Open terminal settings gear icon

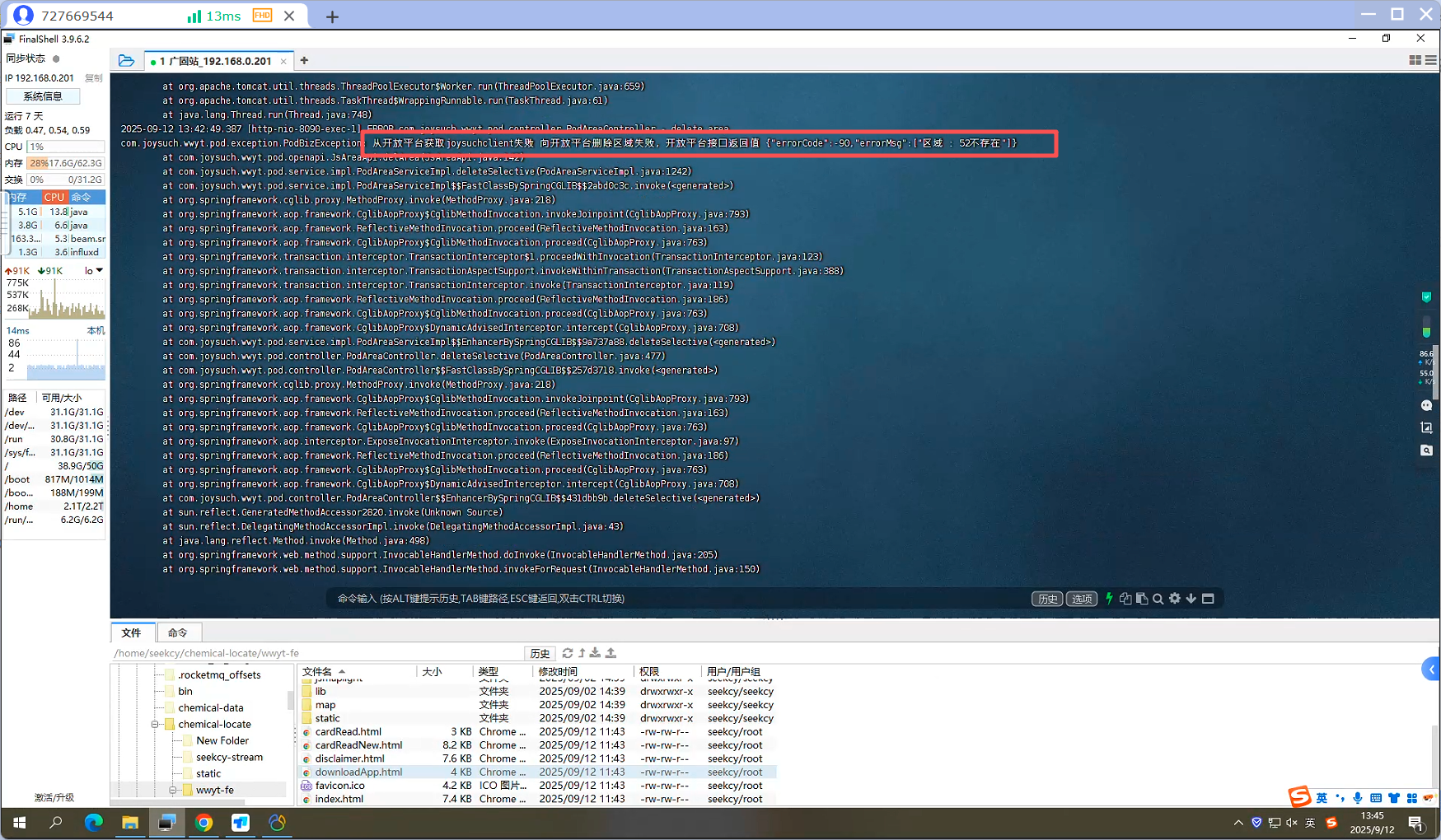(1175, 599)
